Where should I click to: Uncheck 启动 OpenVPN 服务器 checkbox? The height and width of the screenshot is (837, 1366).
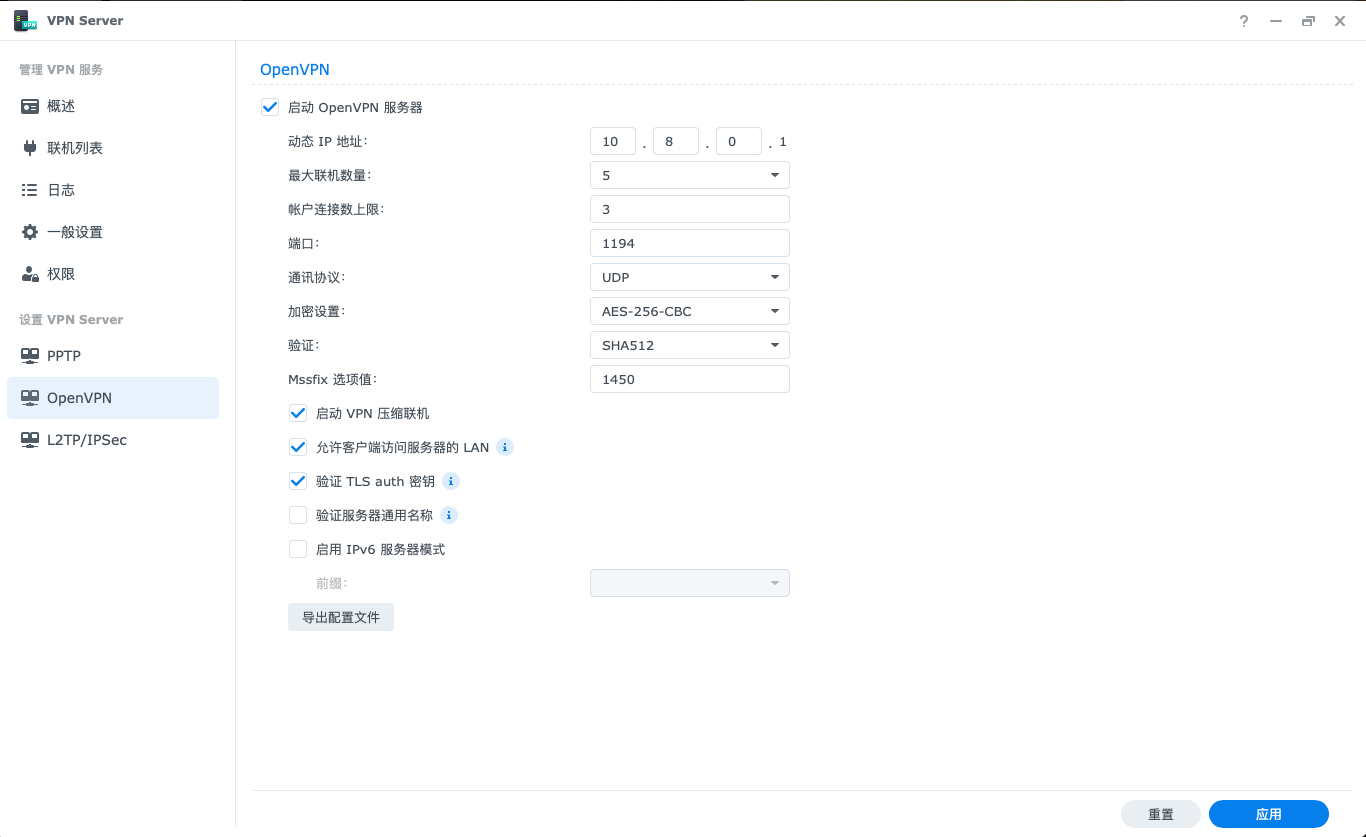[270, 107]
